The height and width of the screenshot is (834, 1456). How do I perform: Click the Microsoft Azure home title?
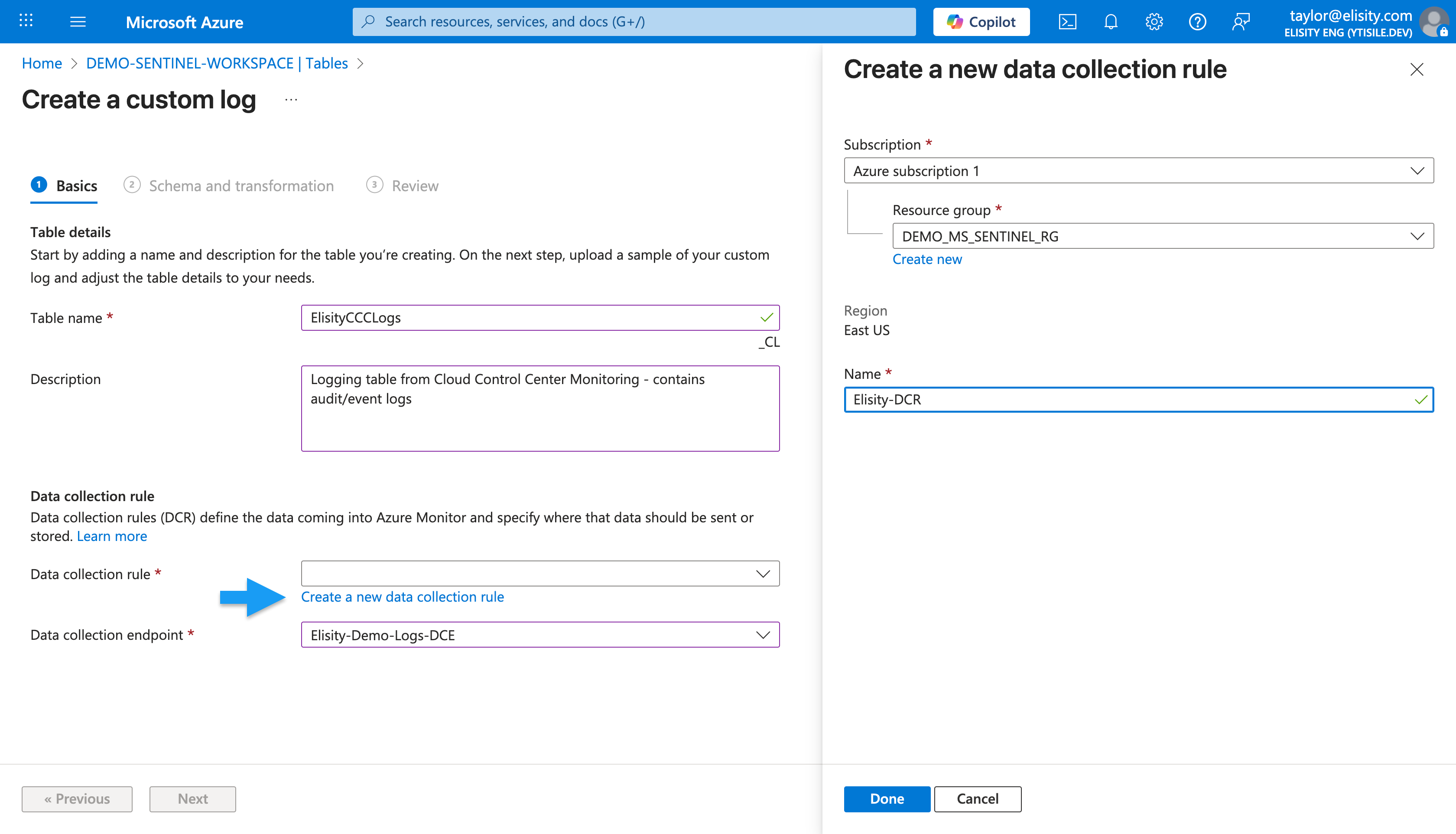pos(184,22)
